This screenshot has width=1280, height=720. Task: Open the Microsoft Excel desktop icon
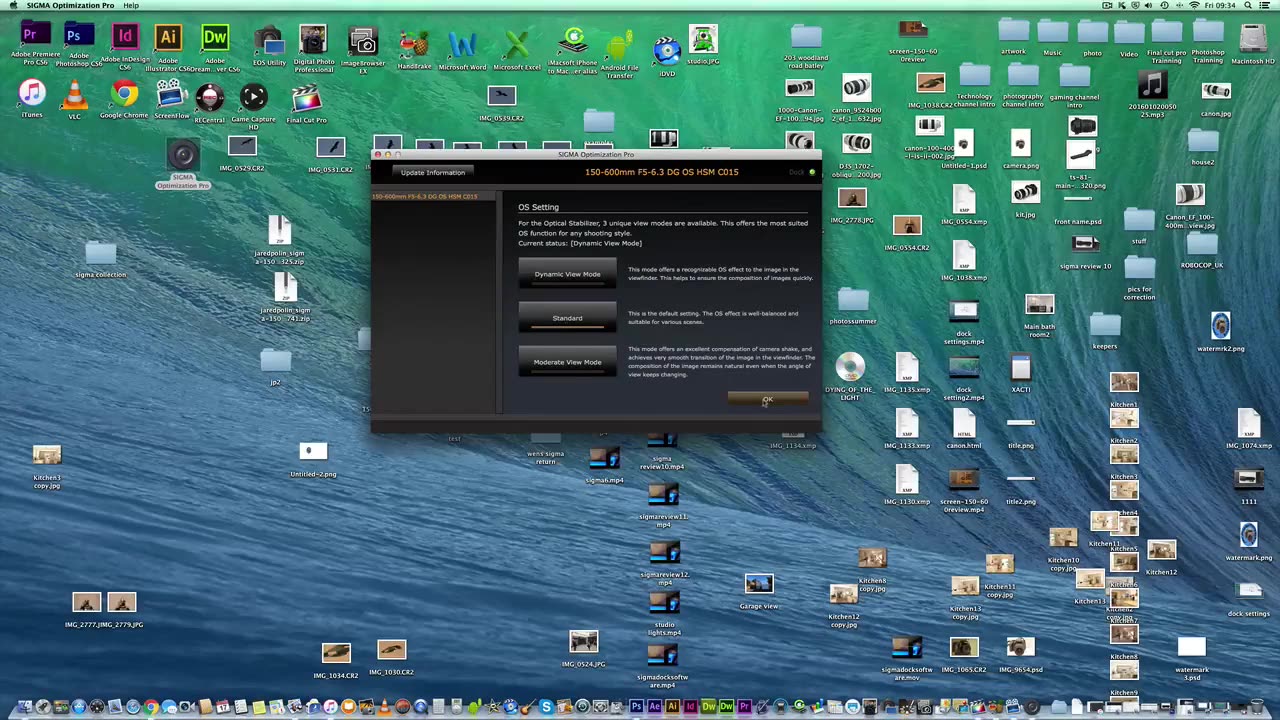pyautogui.click(x=516, y=44)
